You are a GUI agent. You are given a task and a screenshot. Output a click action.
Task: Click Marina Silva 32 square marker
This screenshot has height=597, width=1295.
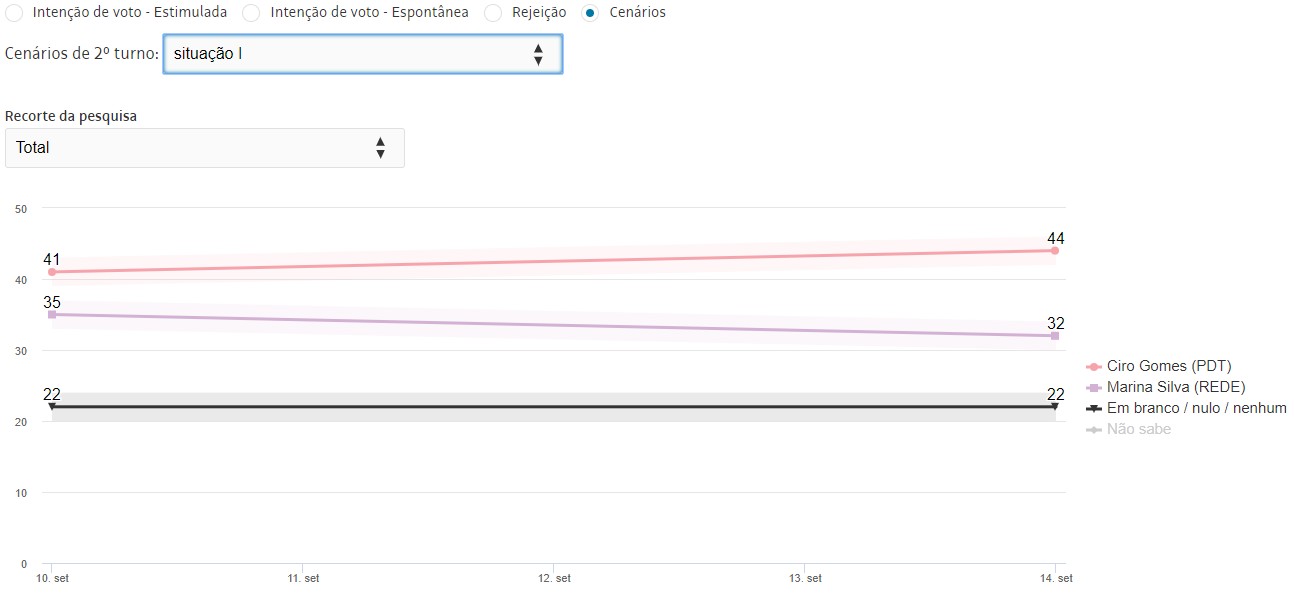pyautogui.click(x=1055, y=336)
